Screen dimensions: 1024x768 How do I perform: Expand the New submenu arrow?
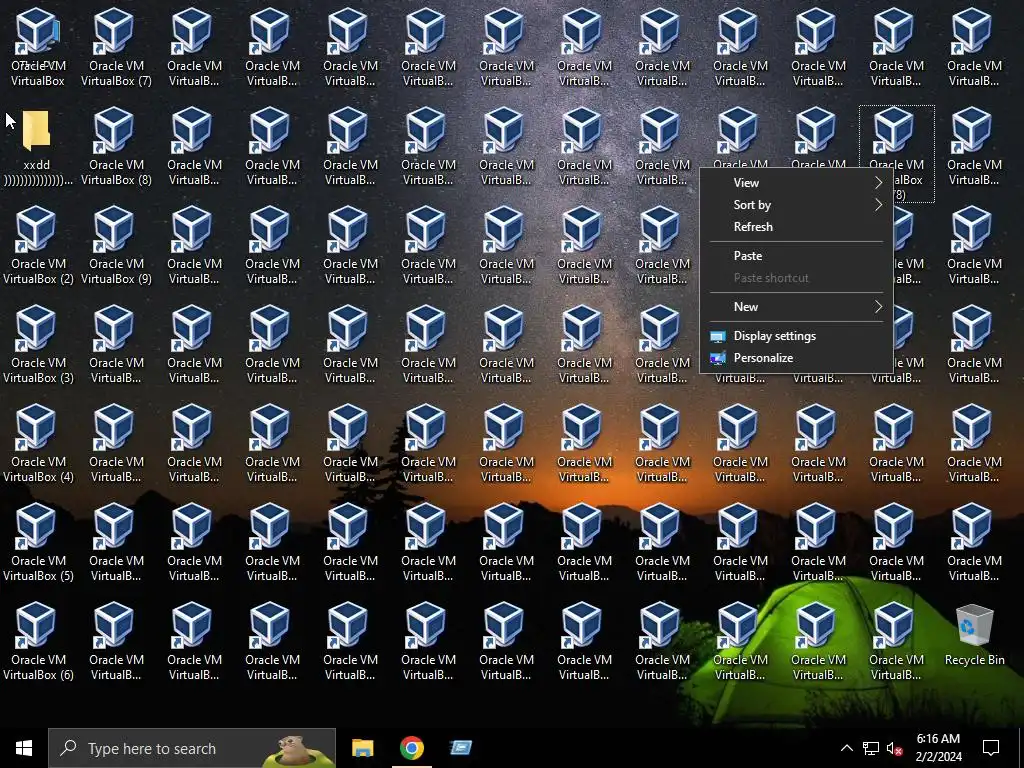[x=878, y=307]
